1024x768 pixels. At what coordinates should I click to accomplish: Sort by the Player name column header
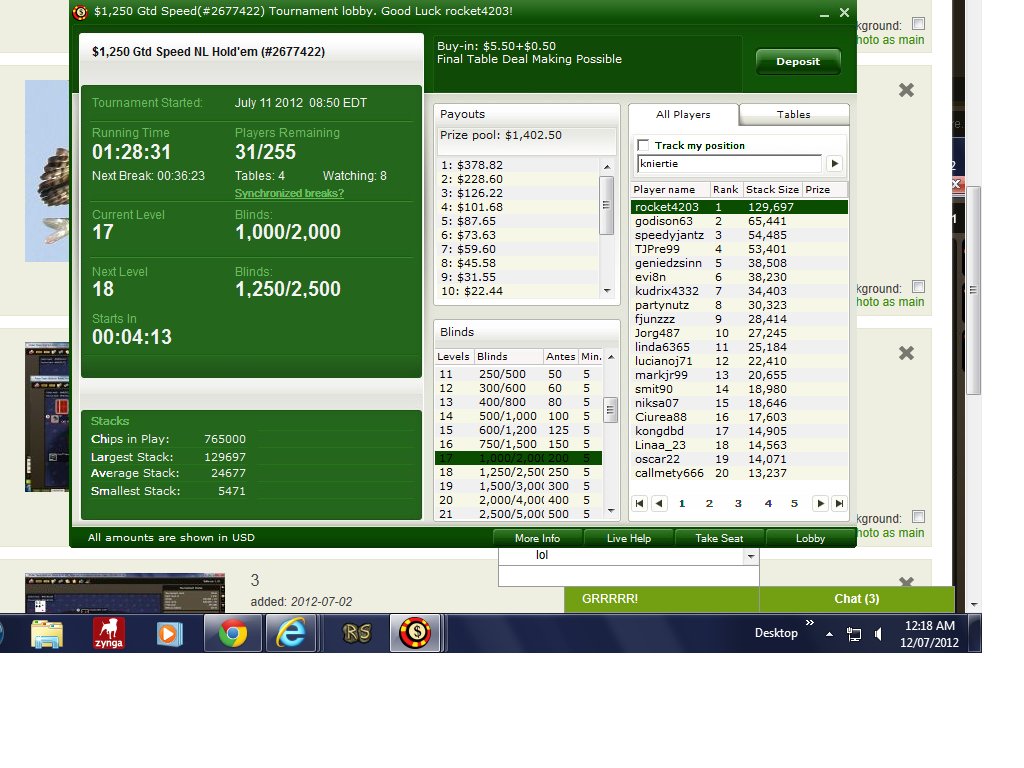pyautogui.click(x=670, y=189)
